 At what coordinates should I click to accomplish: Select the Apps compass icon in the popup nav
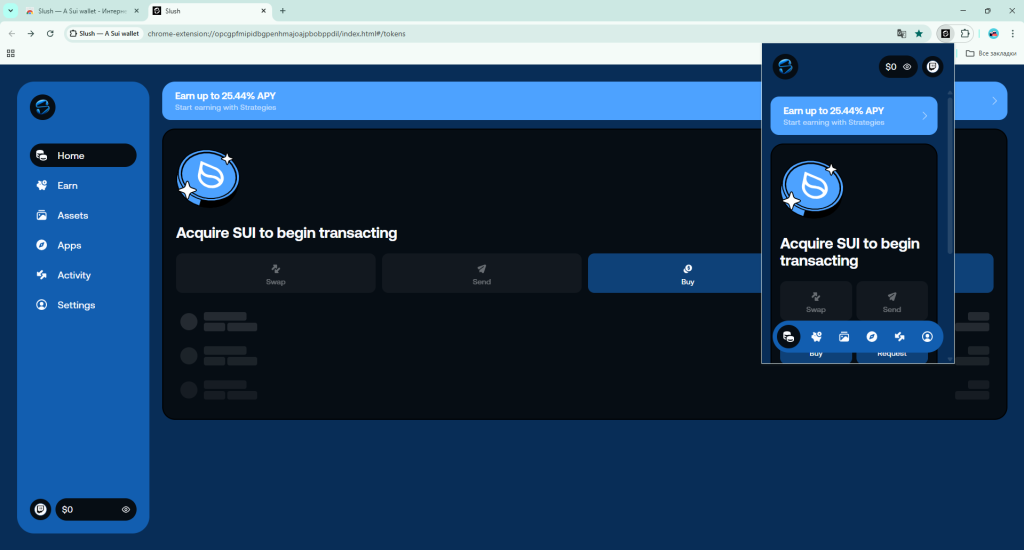click(872, 337)
